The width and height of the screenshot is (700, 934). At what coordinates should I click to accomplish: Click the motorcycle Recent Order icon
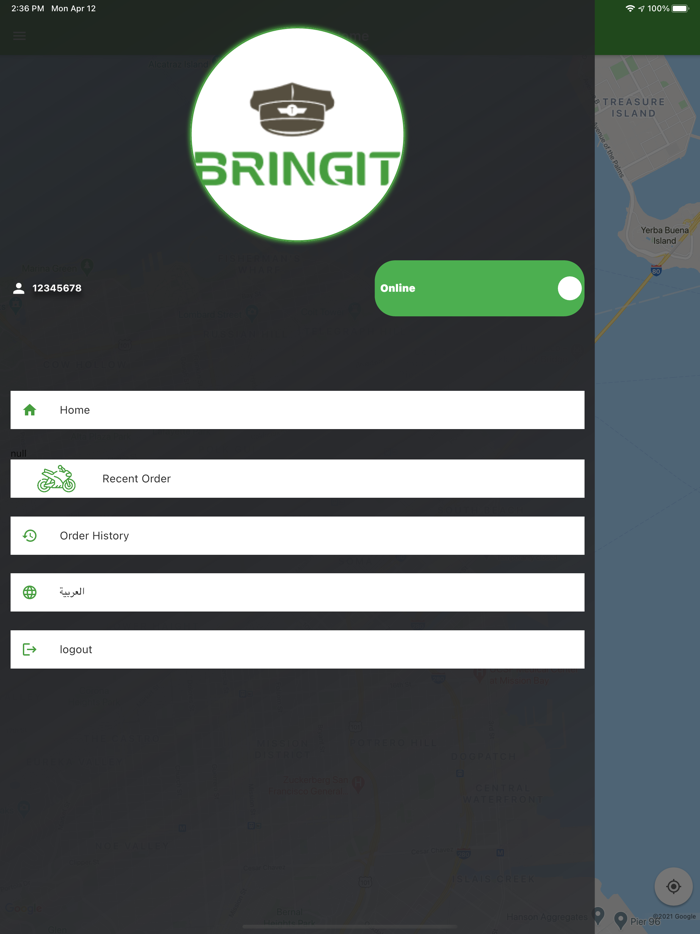(x=57, y=479)
